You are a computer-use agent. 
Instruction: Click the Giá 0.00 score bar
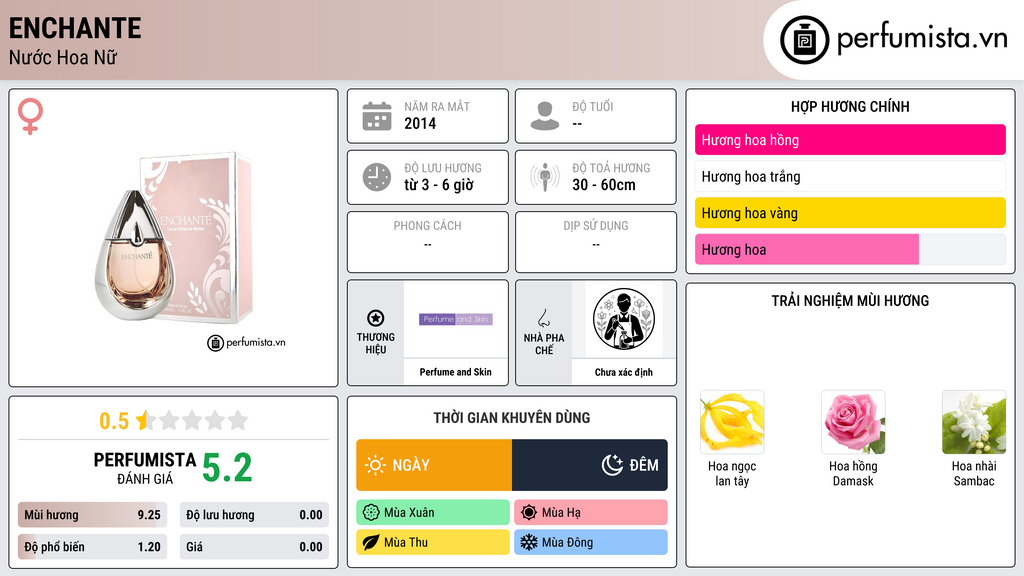[x=254, y=547]
